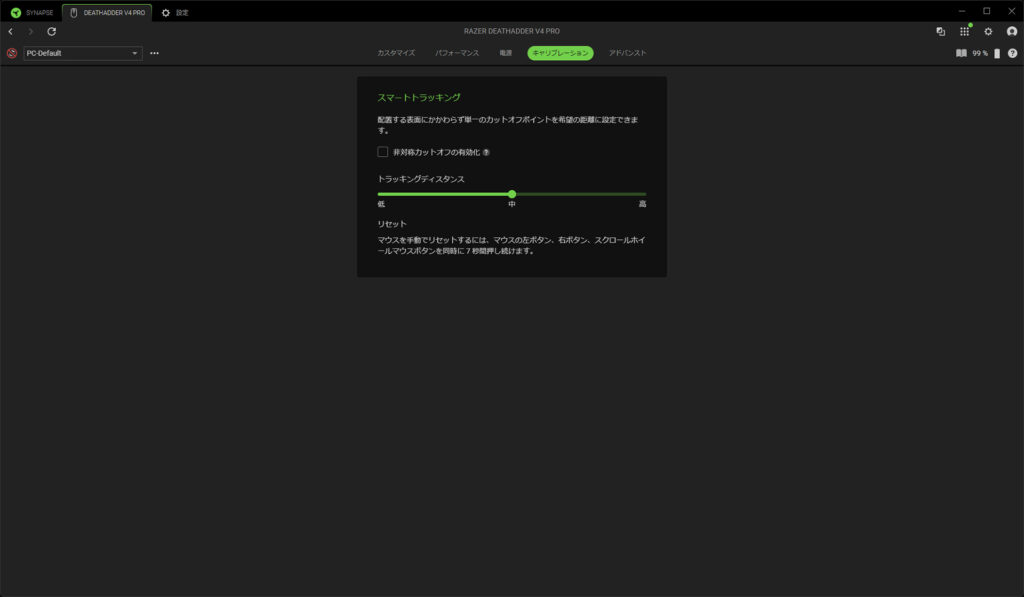The width and height of the screenshot is (1024, 597).
Task: Open the user account avatar icon
Action: (1011, 32)
